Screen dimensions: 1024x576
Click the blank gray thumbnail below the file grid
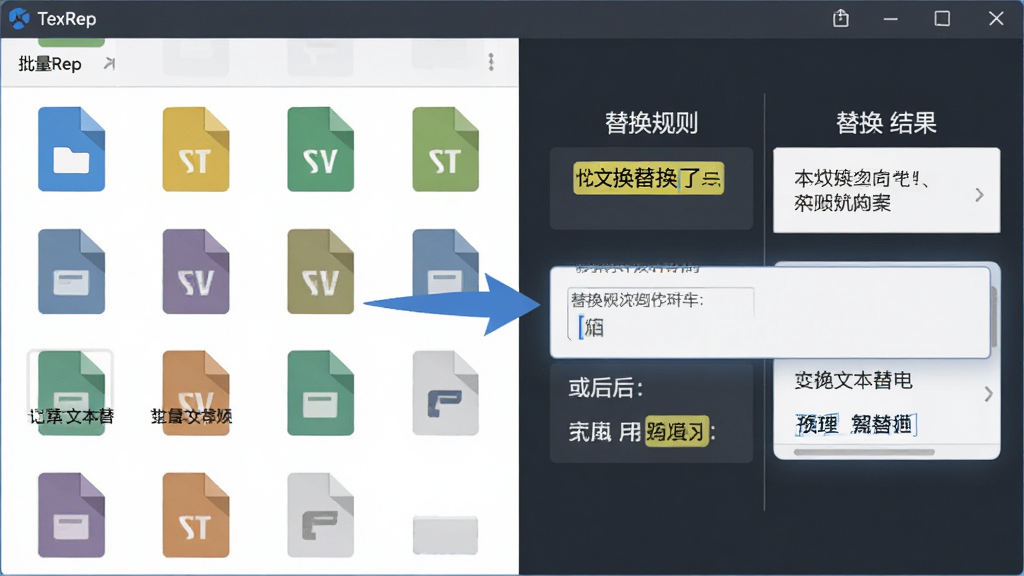(x=445, y=534)
